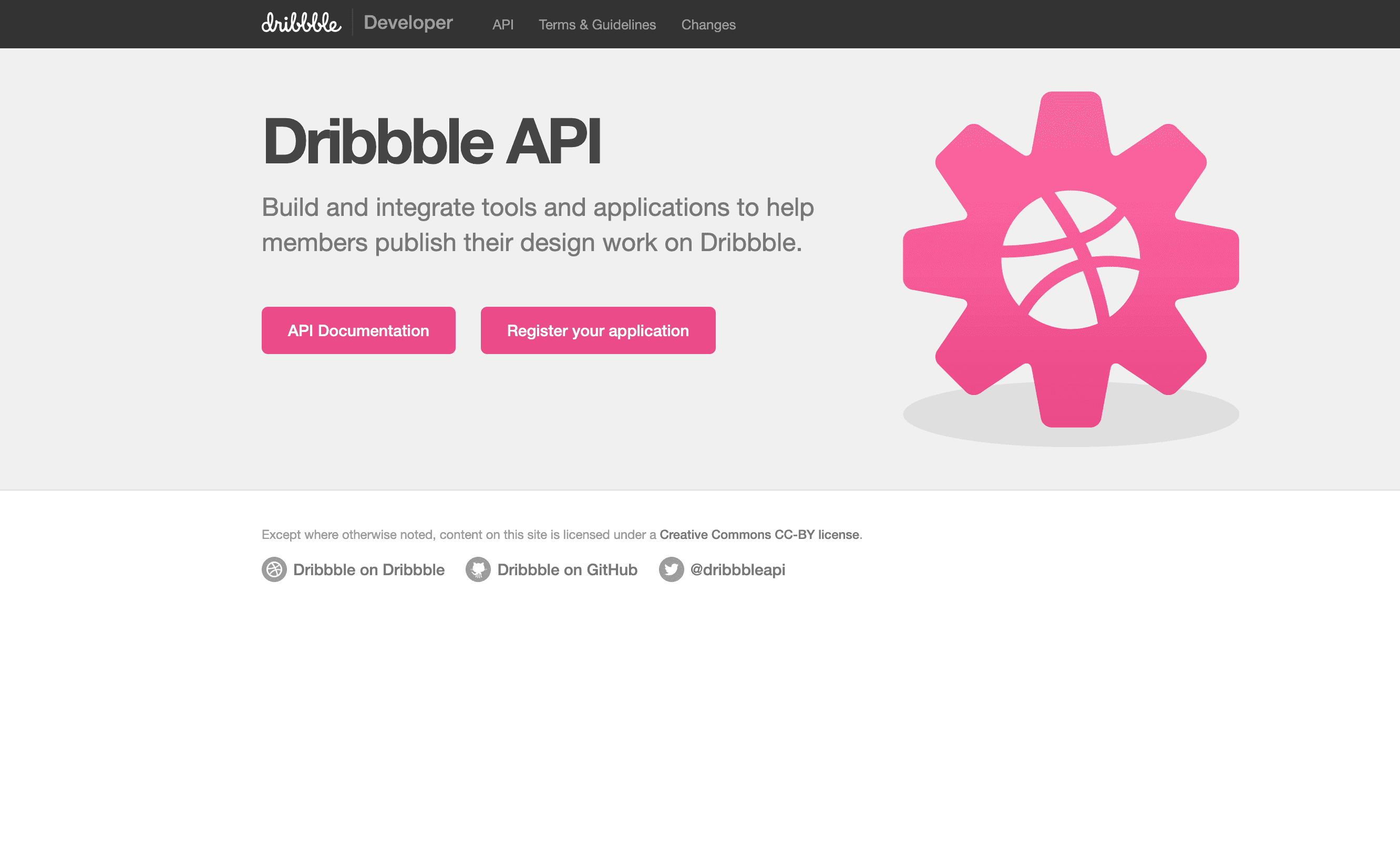Open the API nav item
Screen dimensions: 1400x862
pos(503,25)
